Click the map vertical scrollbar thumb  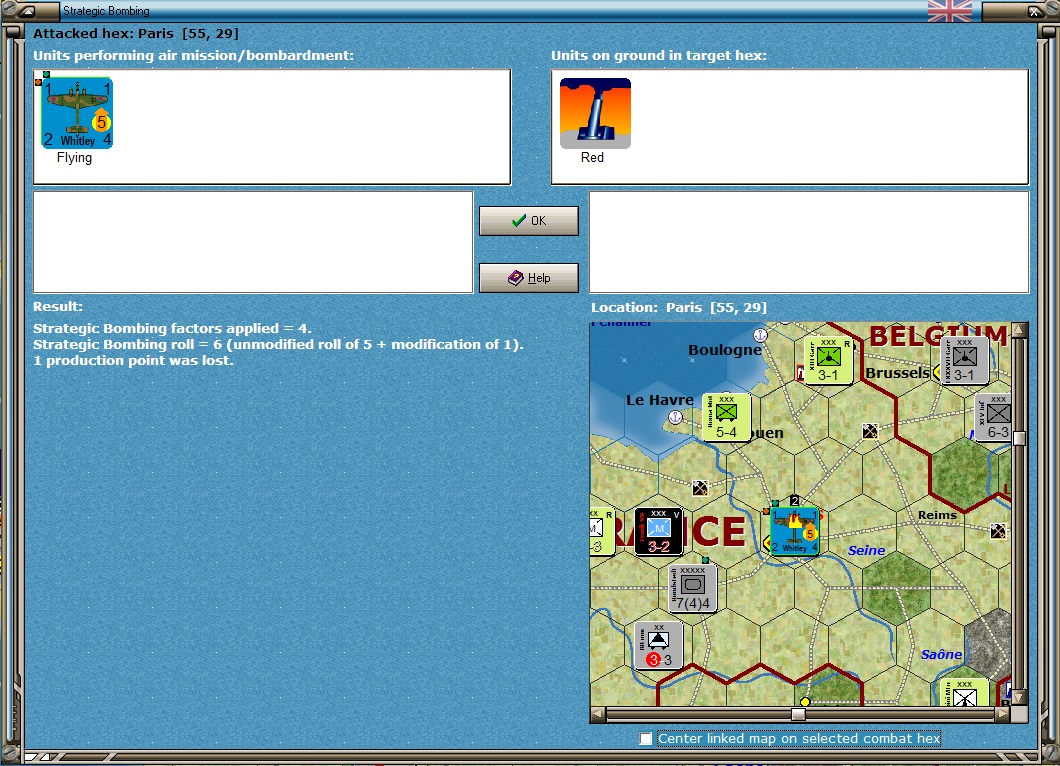click(x=1019, y=437)
